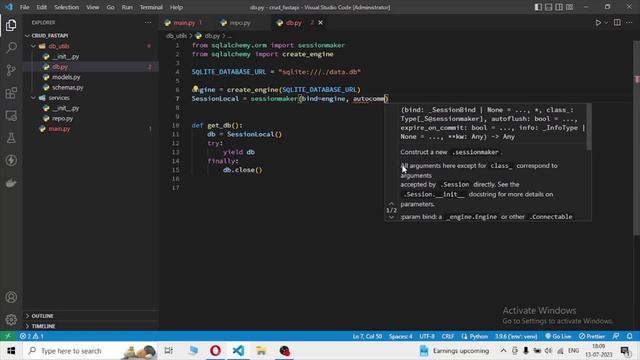Select the Python interpreter version
Image resolution: width=640 pixels, height=360 pixels.
coord(516,336)
